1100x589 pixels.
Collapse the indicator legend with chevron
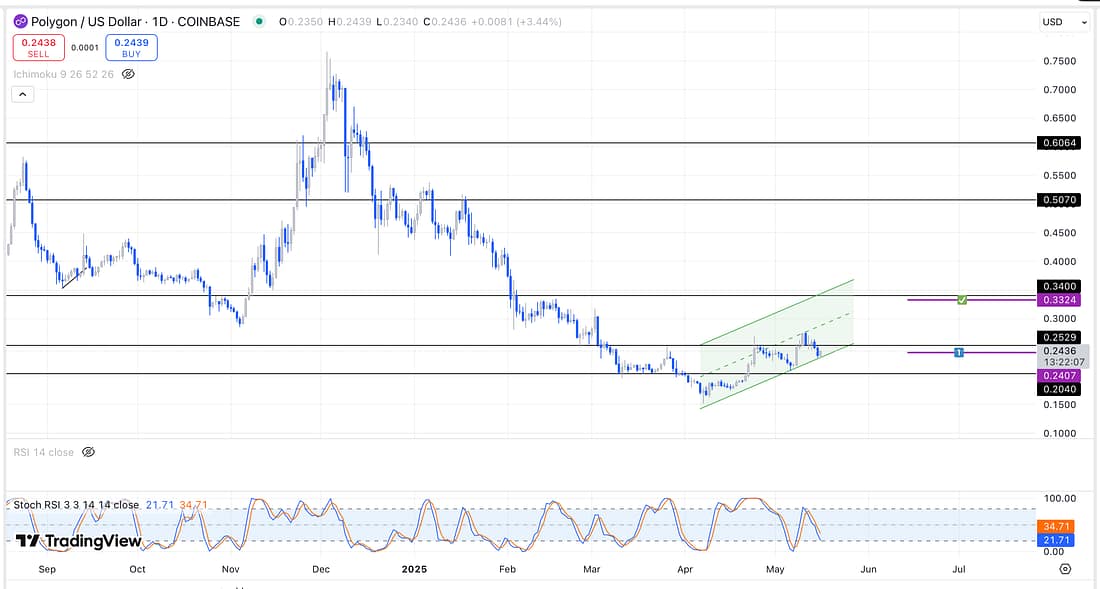22,95
